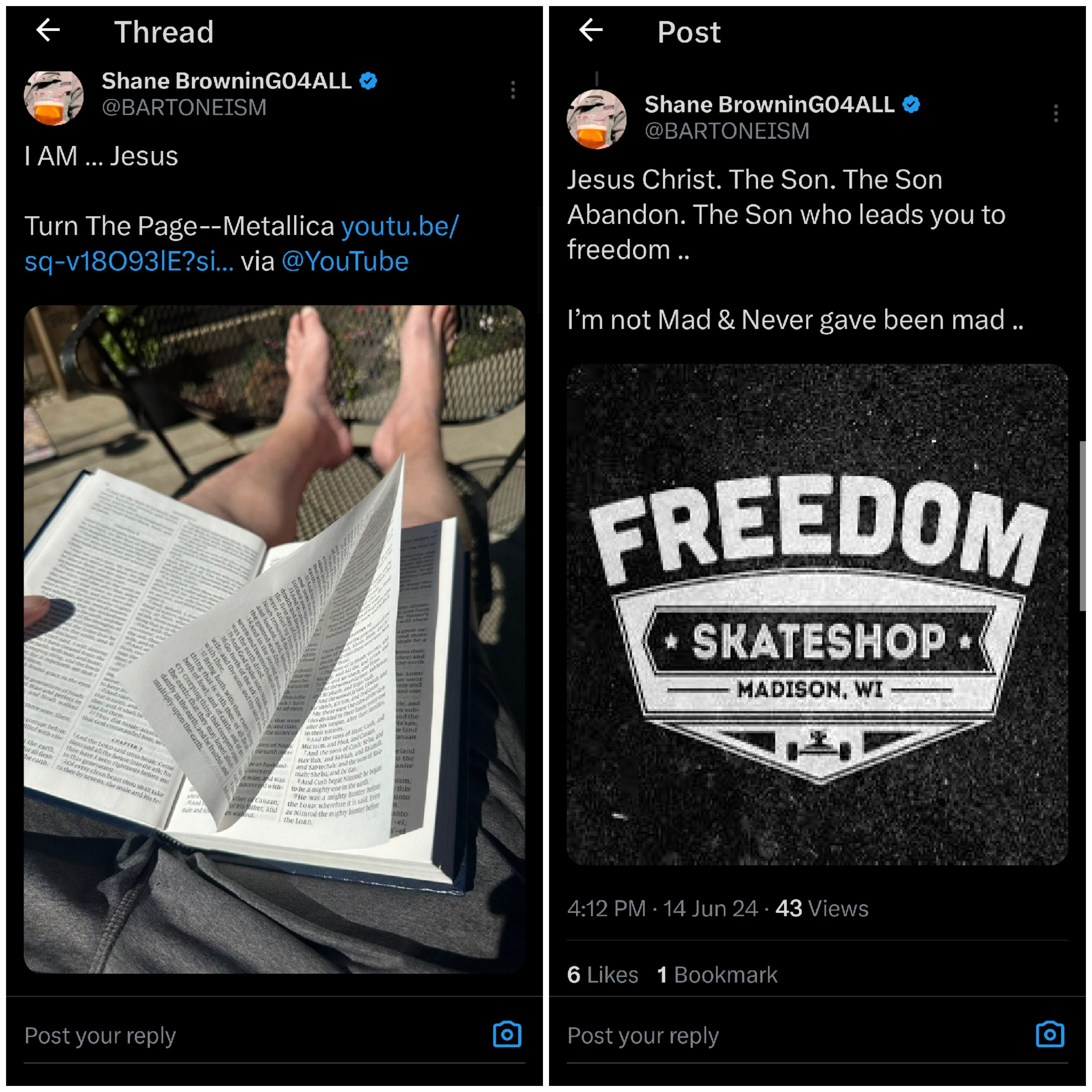Tap the verified badge in the Post panel
This screenshot has width=1092, height=1092.
pos(911,104)
